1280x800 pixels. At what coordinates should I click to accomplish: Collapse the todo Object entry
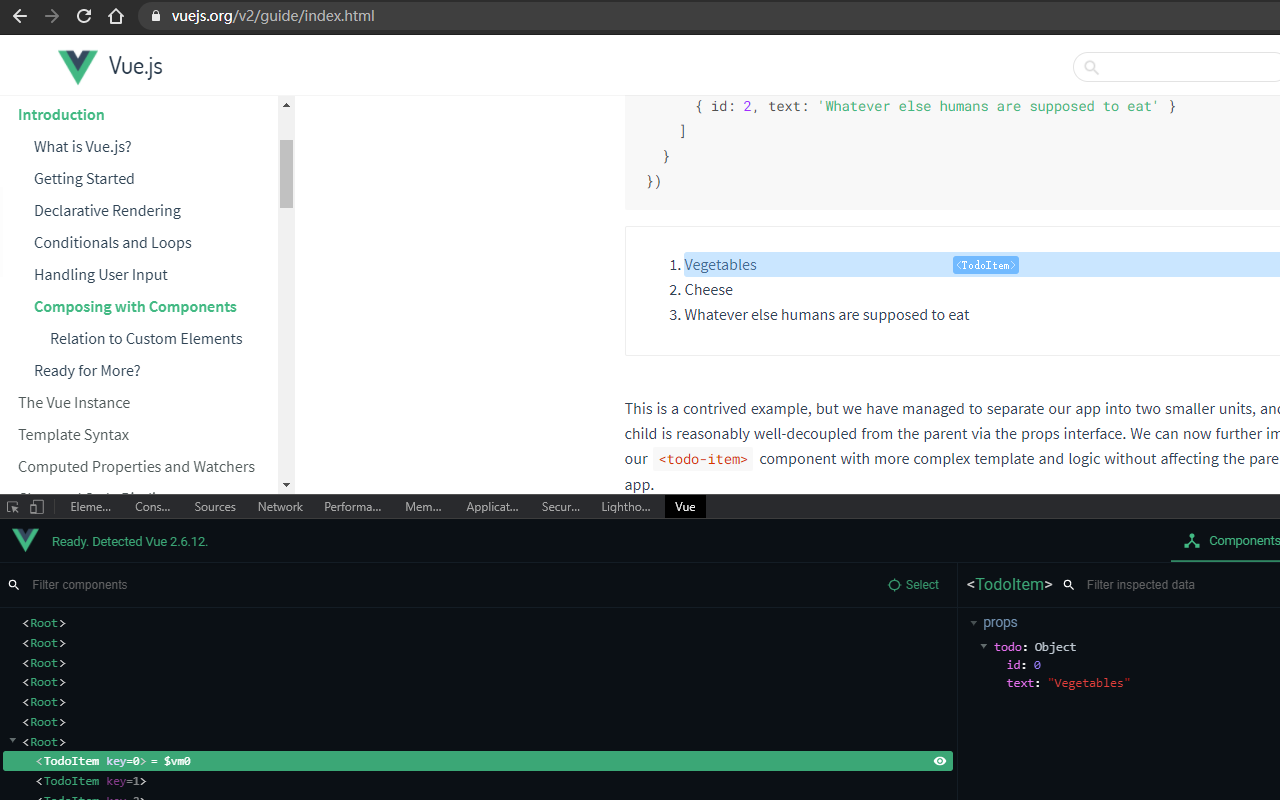click(984, 646)
